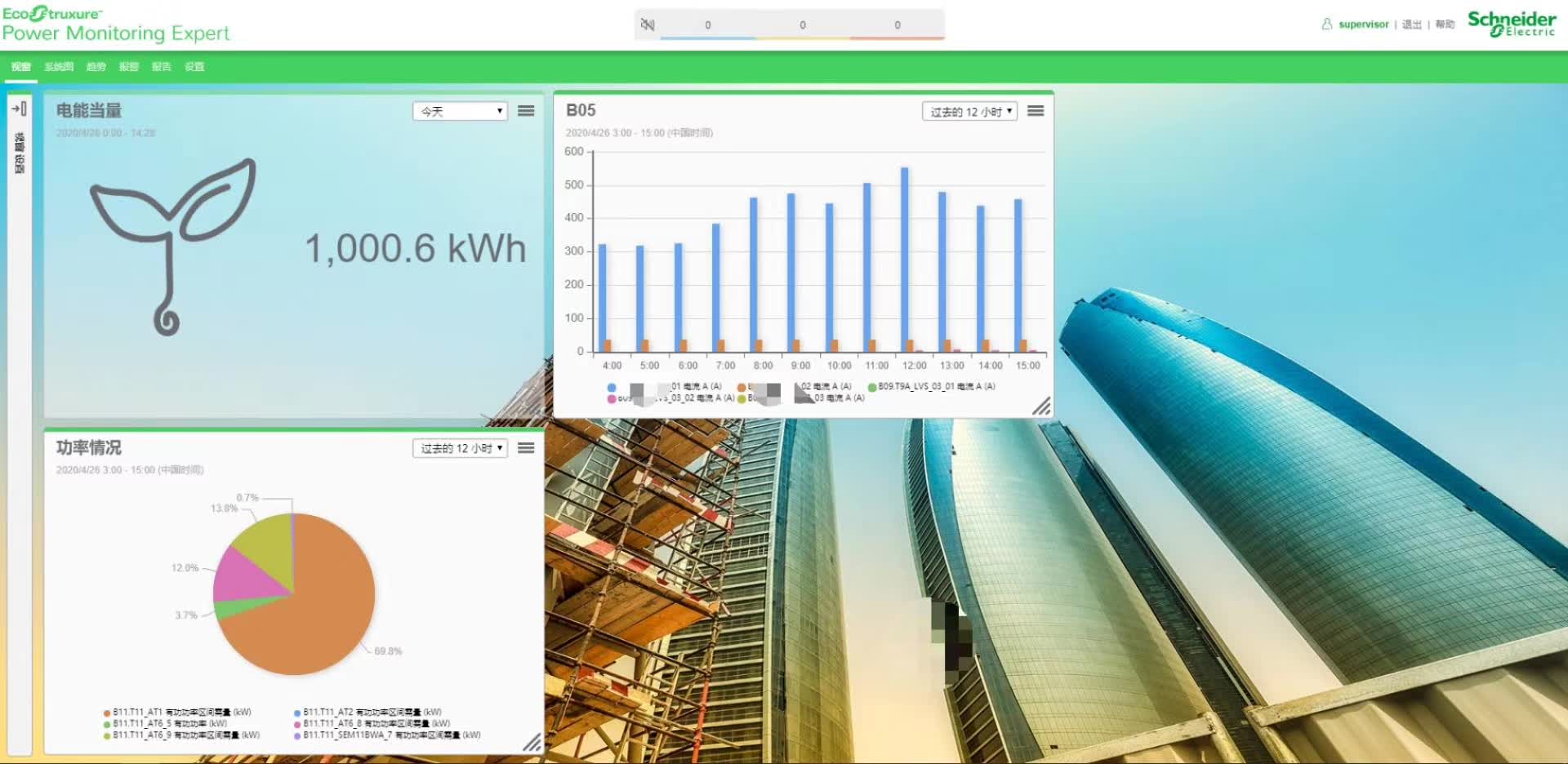Open B05 过去的 12 小时 time dropdown
The height and width of the screenshot is (764, 1568).
(969, 111)
